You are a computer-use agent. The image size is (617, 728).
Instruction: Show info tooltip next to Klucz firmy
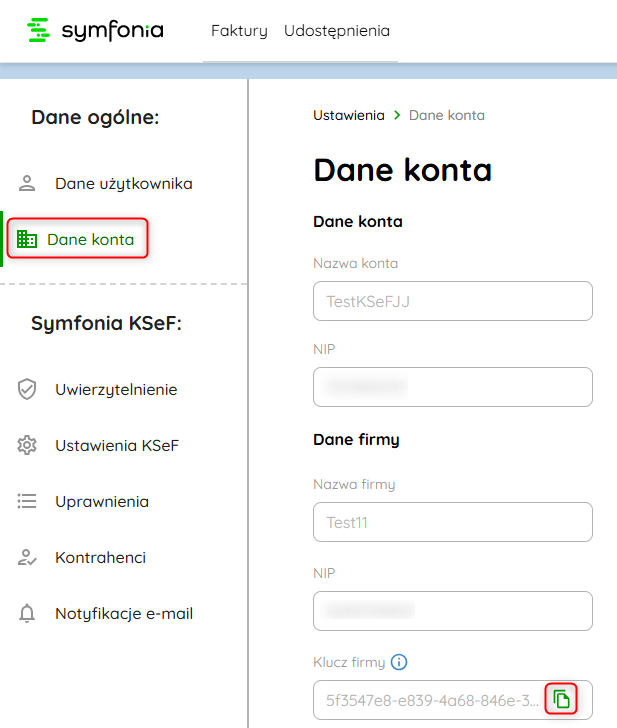point(399,662)
